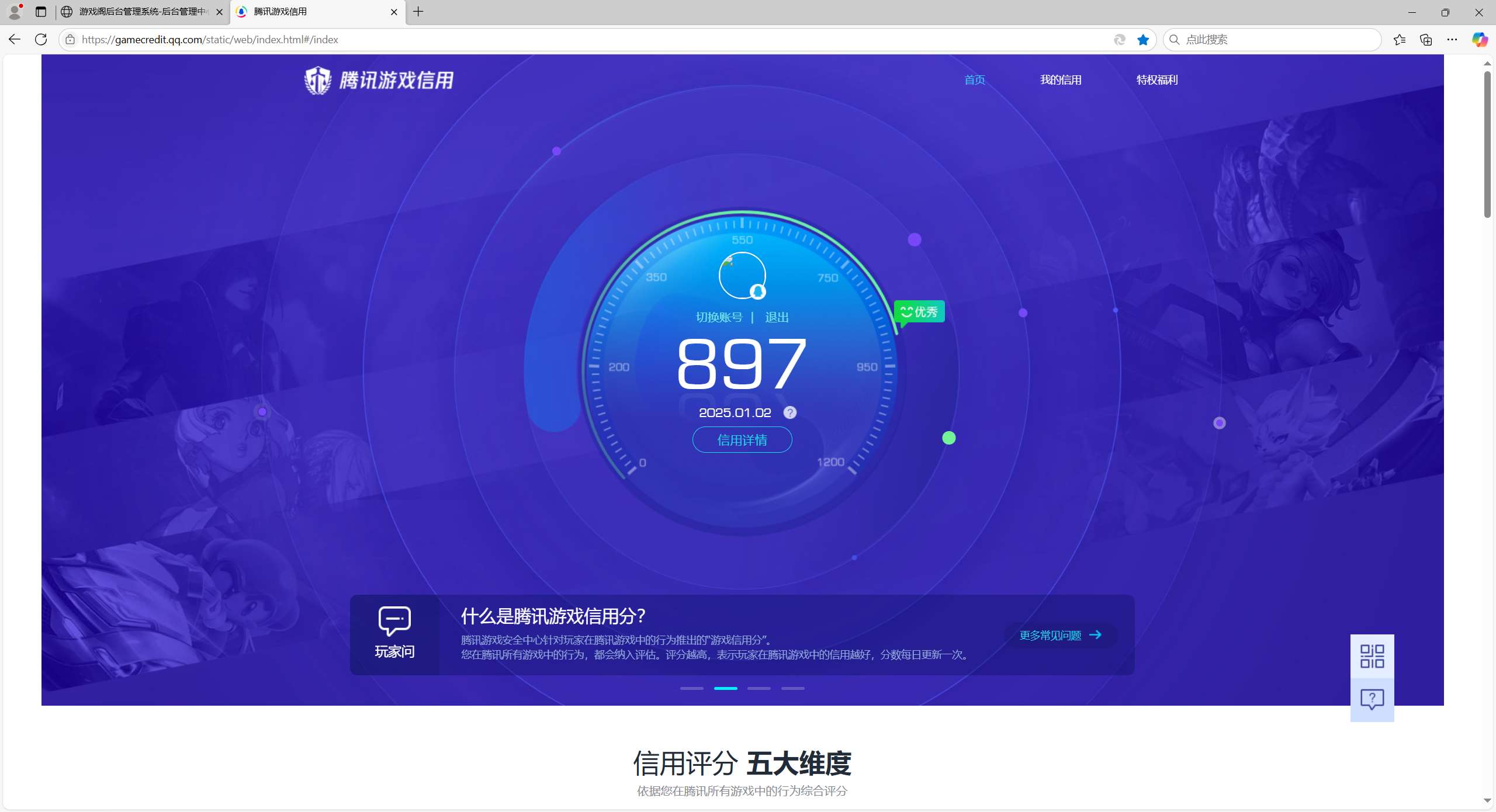Image resolution: width=1496 pixels, height=812 pixels.
Task: Select the third carousel indicator dash
Action: [x=759, y=688]
